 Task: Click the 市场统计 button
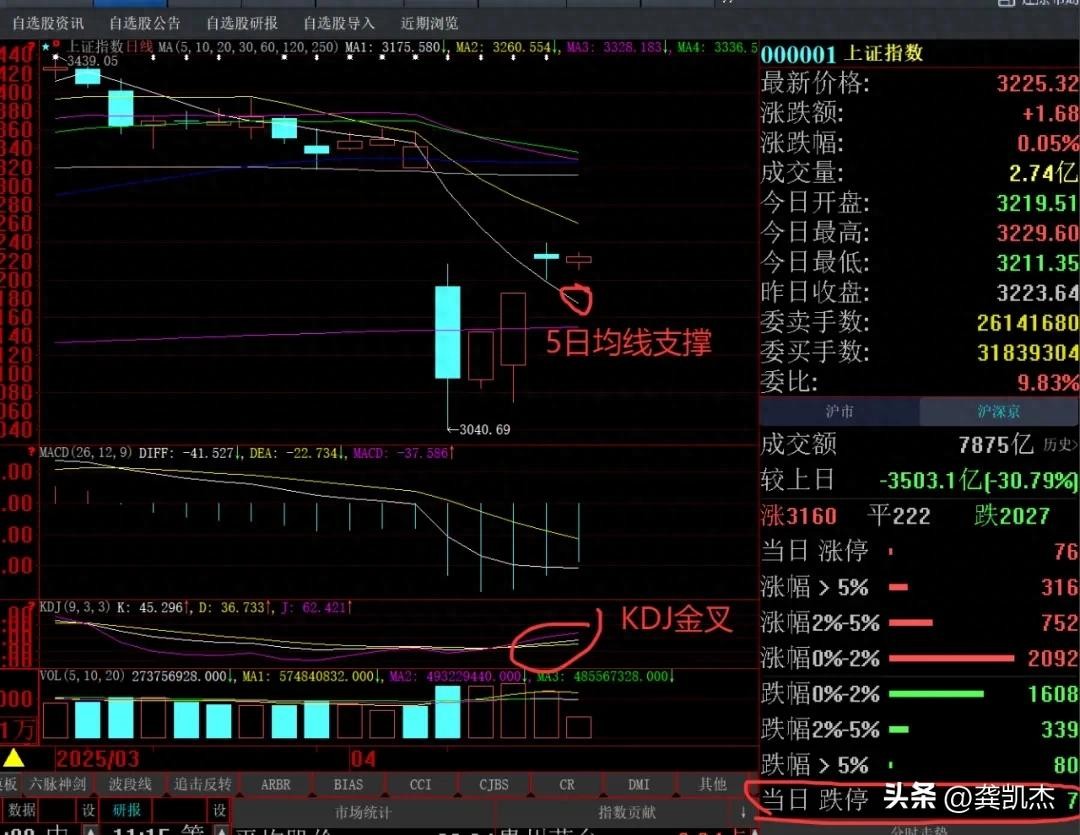point(363,812)
